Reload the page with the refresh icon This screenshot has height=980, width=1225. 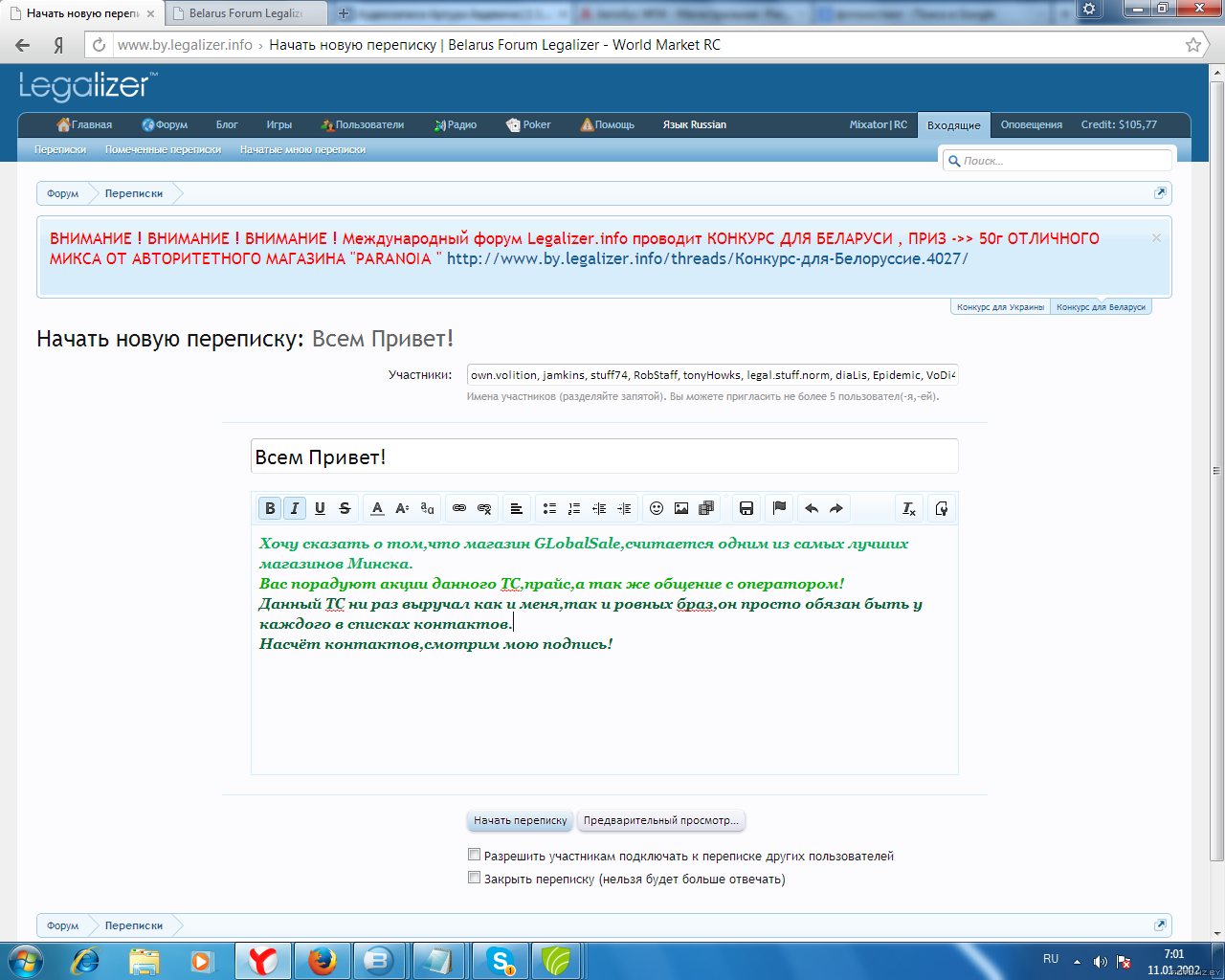[99, 45]
